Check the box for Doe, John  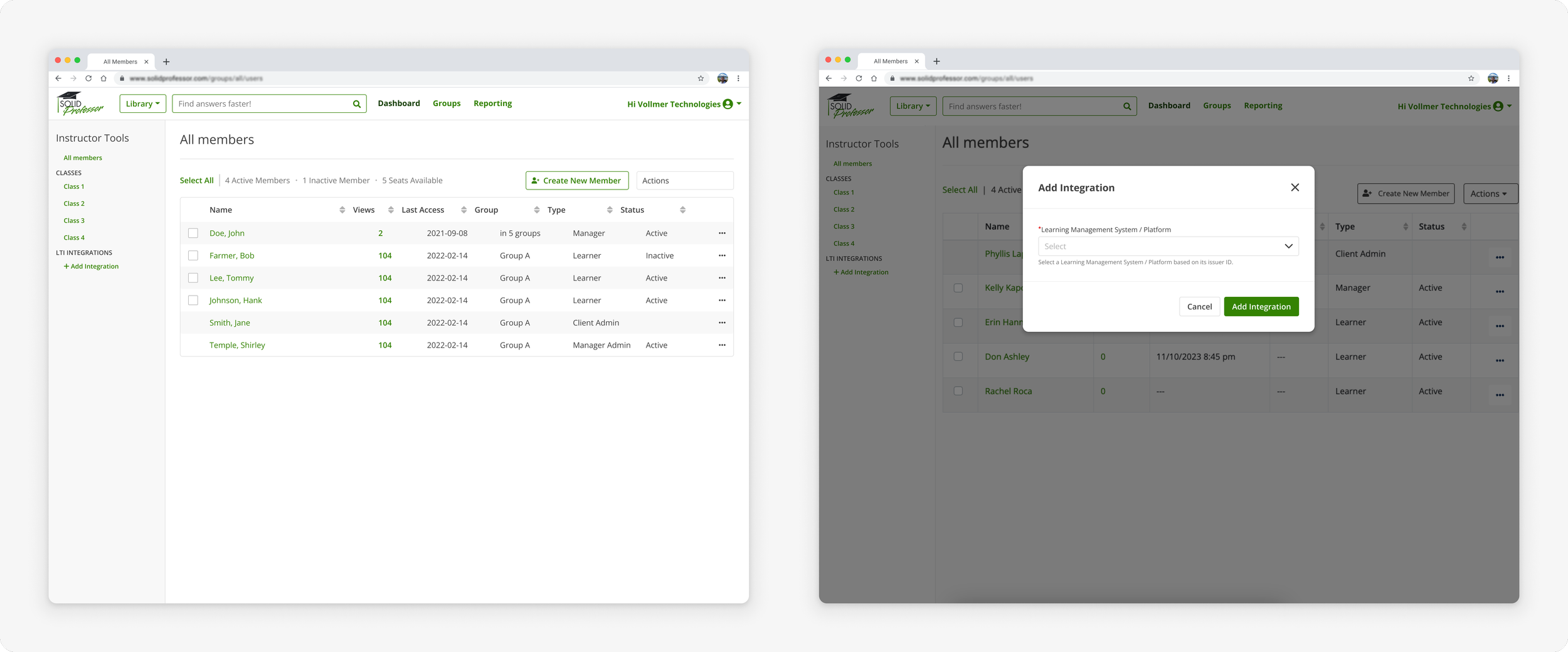point(193,233)
